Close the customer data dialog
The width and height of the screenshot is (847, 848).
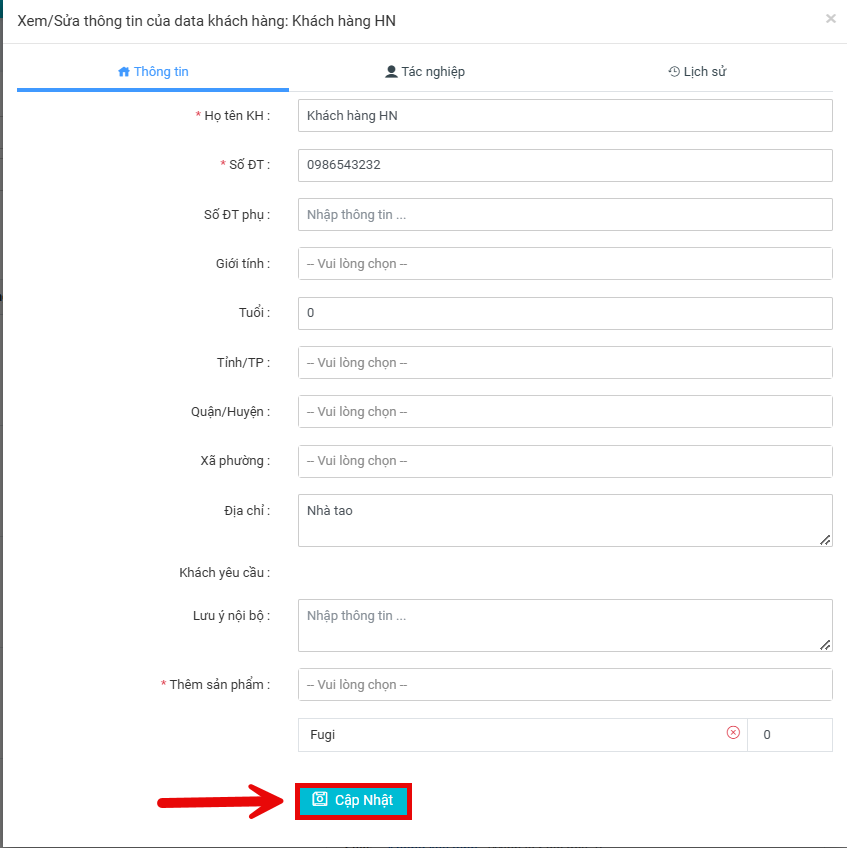point(830,19)
